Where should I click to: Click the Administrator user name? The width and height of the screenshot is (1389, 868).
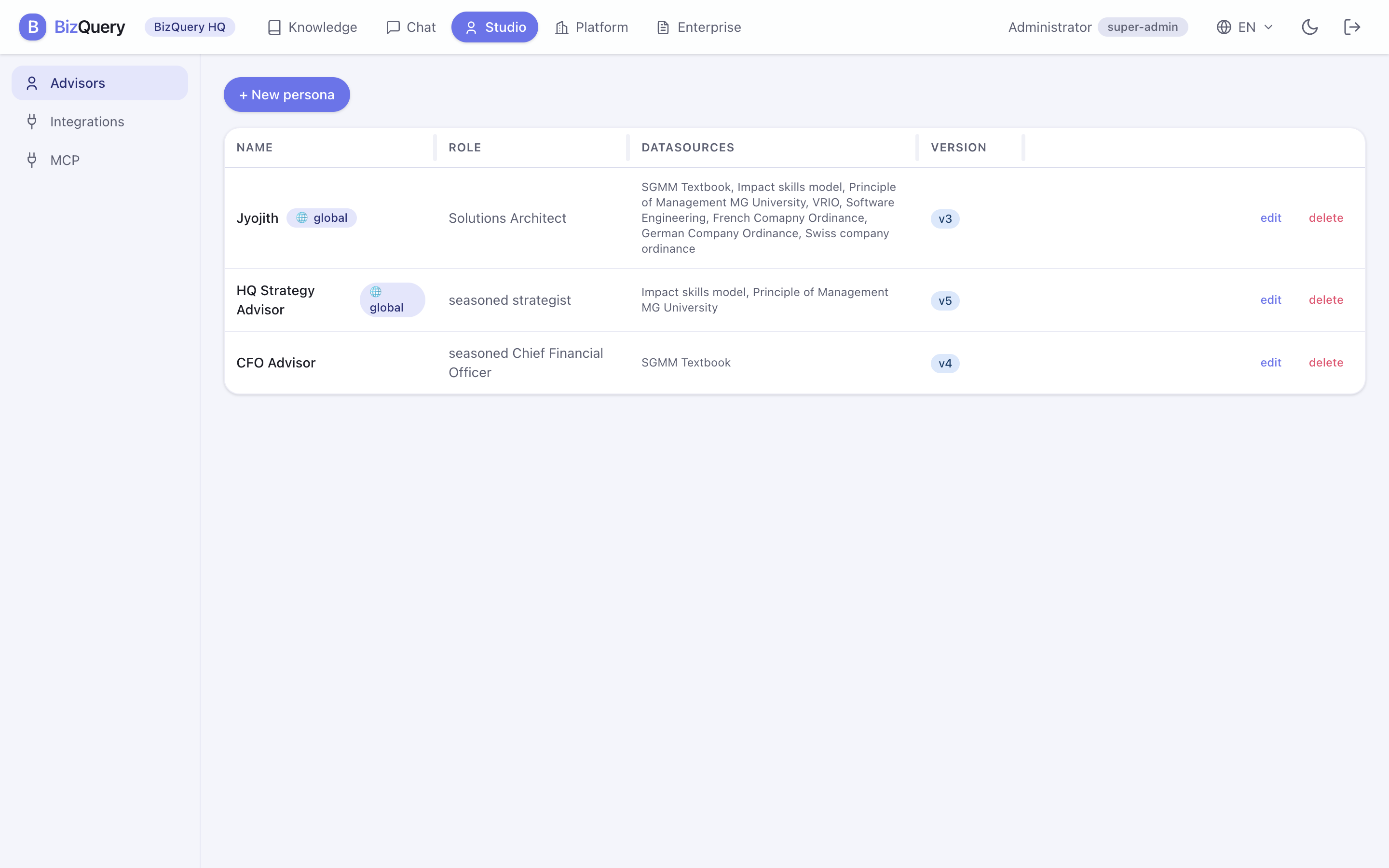click(1050, 27)
